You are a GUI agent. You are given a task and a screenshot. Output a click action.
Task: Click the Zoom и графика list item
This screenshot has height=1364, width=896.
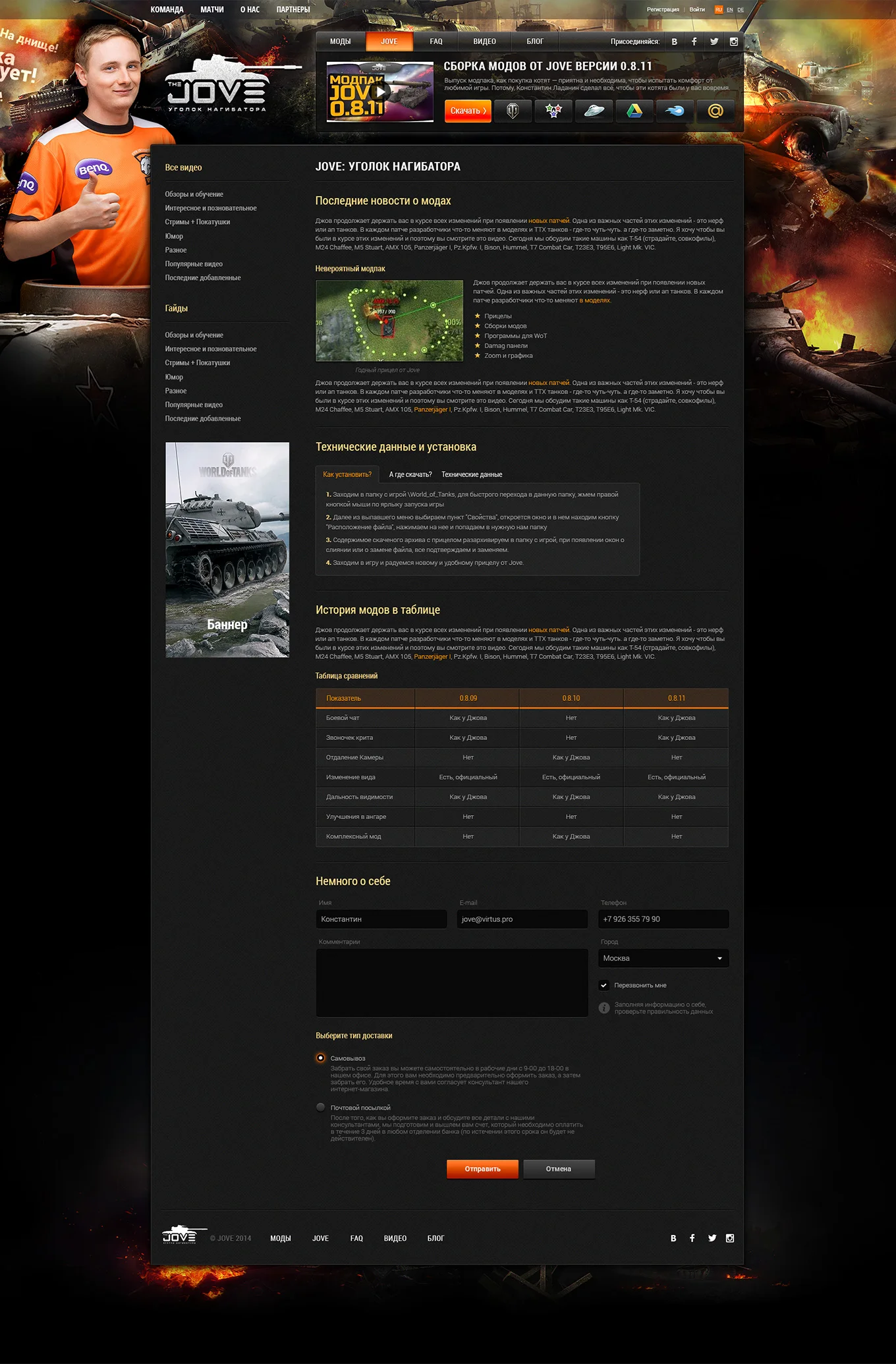pyautogui.click(x=509, y=356)
